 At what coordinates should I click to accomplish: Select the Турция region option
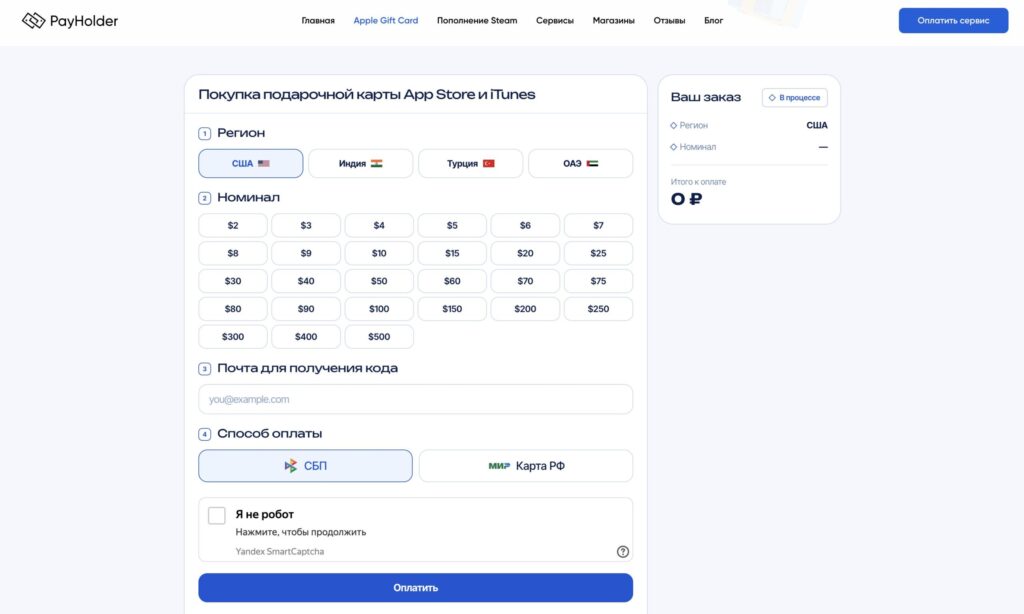click(x=470, y=163)
